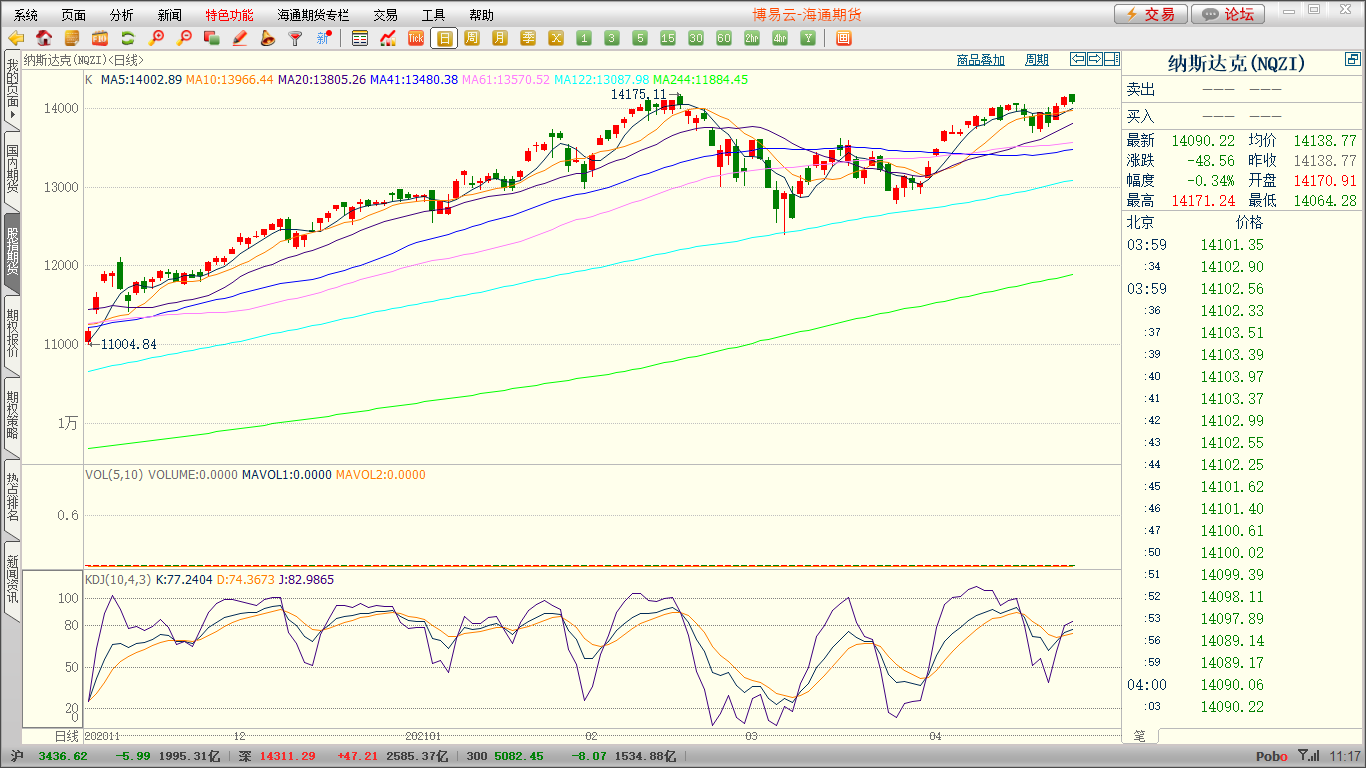Viewport: 1366px width, 768px height.
Task: Open the alert bell icon
Action: point(267,38)
